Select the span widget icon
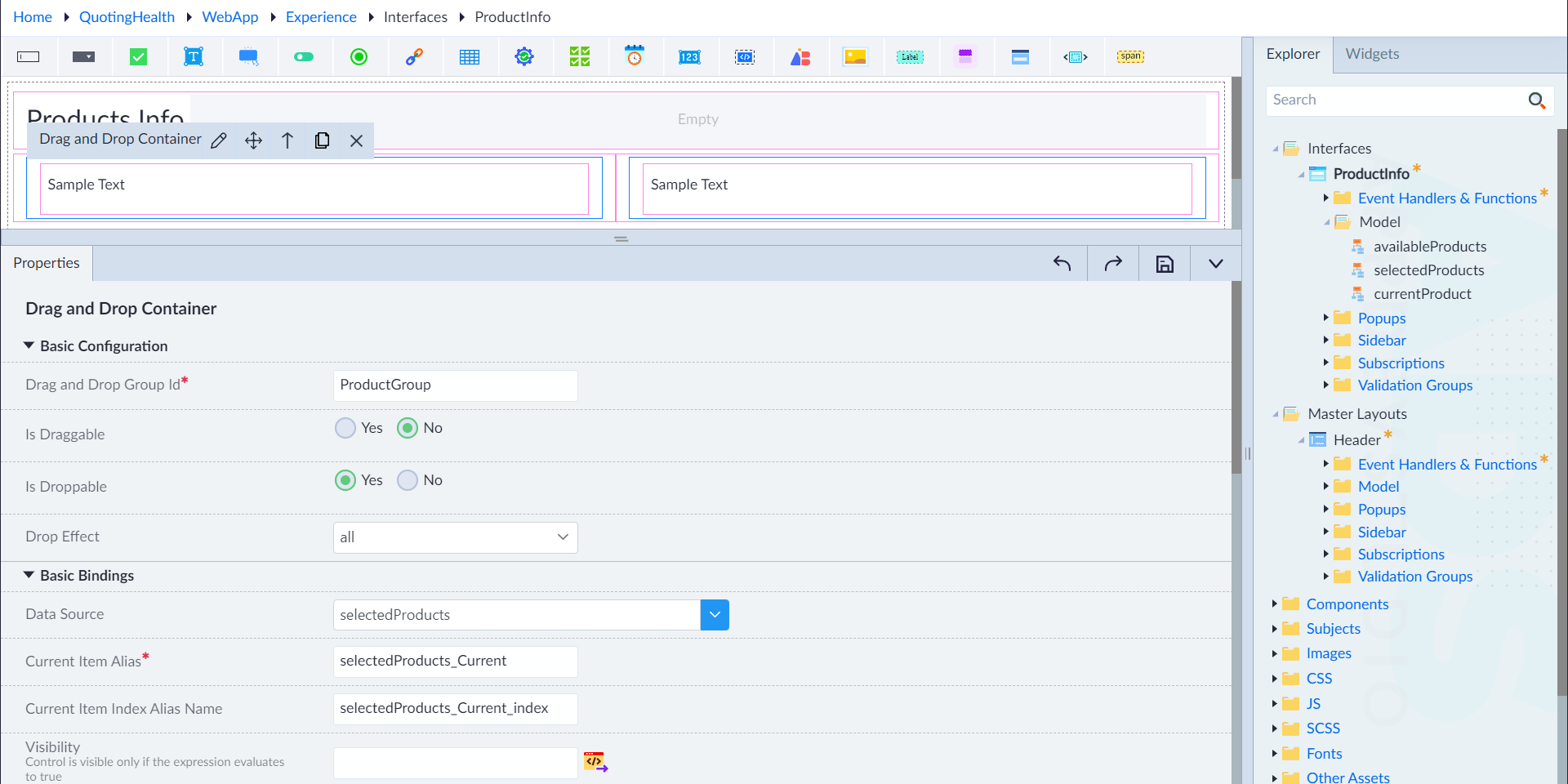Image resolution: width=1568 pixels, height=784 pixels. click(1130, 56)
